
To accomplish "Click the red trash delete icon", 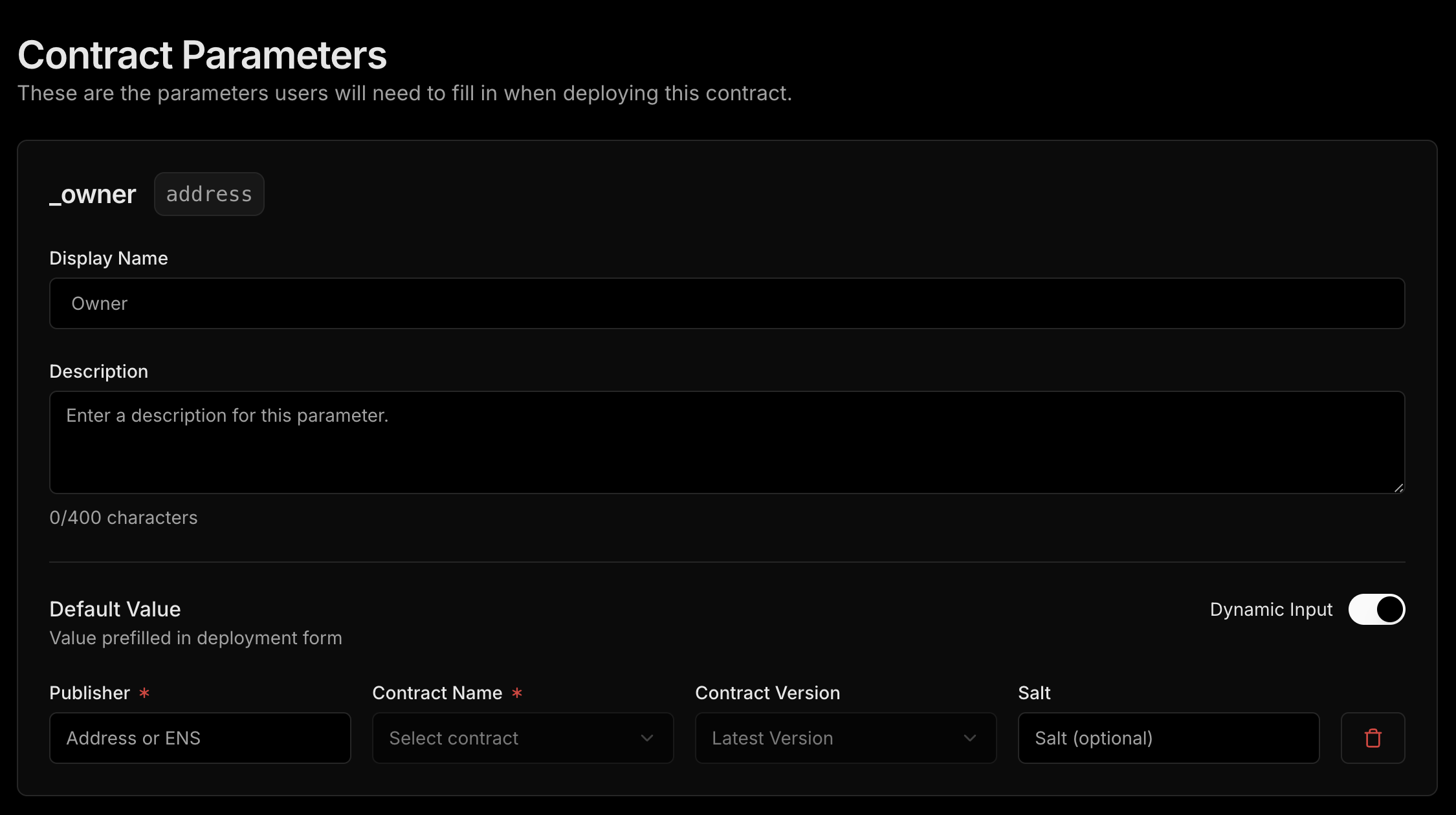I will [x=1373, y=738].
